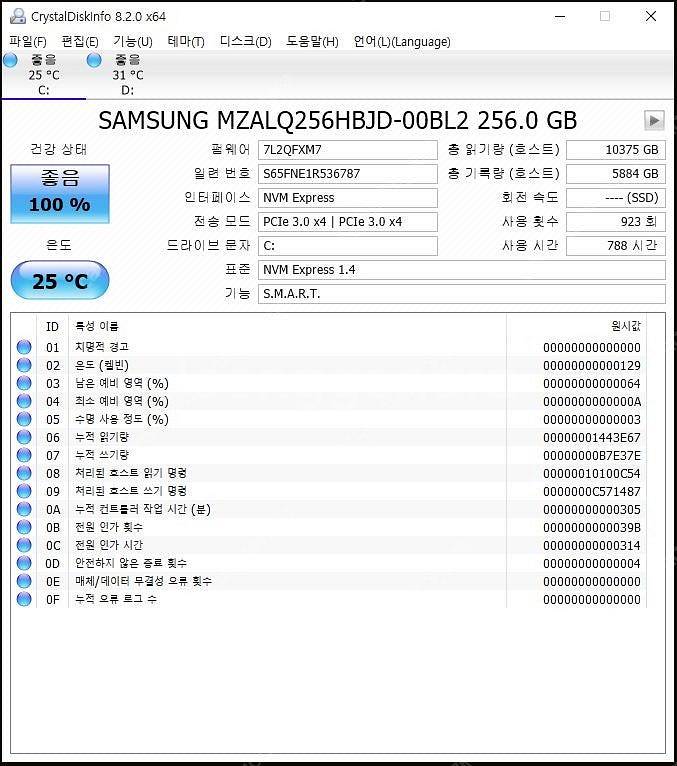Select the 매체/데이터 무결성 오류 횟수 attribute name
Viewport: 677px width, 766px height.
(x=143, y=581)
